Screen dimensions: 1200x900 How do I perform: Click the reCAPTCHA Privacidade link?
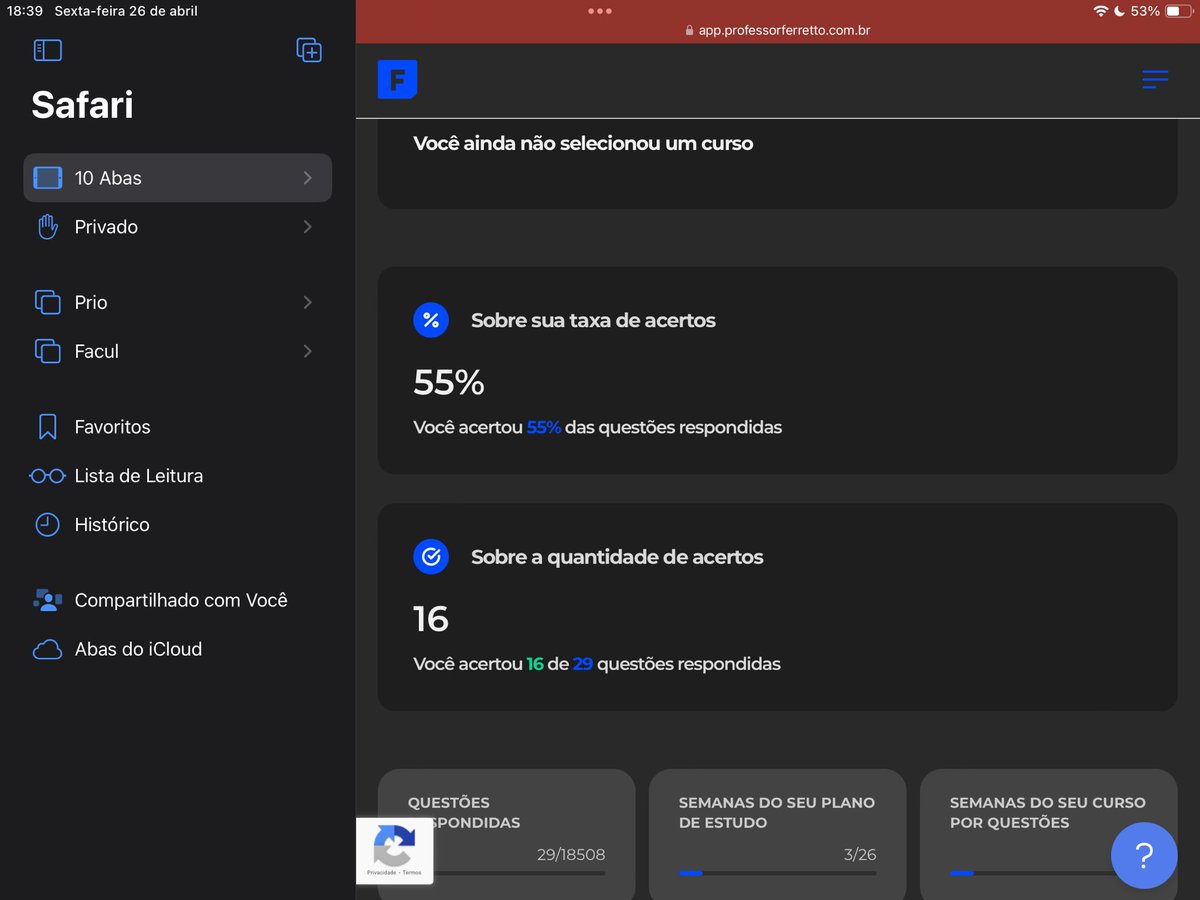click(x=381, y=873)
